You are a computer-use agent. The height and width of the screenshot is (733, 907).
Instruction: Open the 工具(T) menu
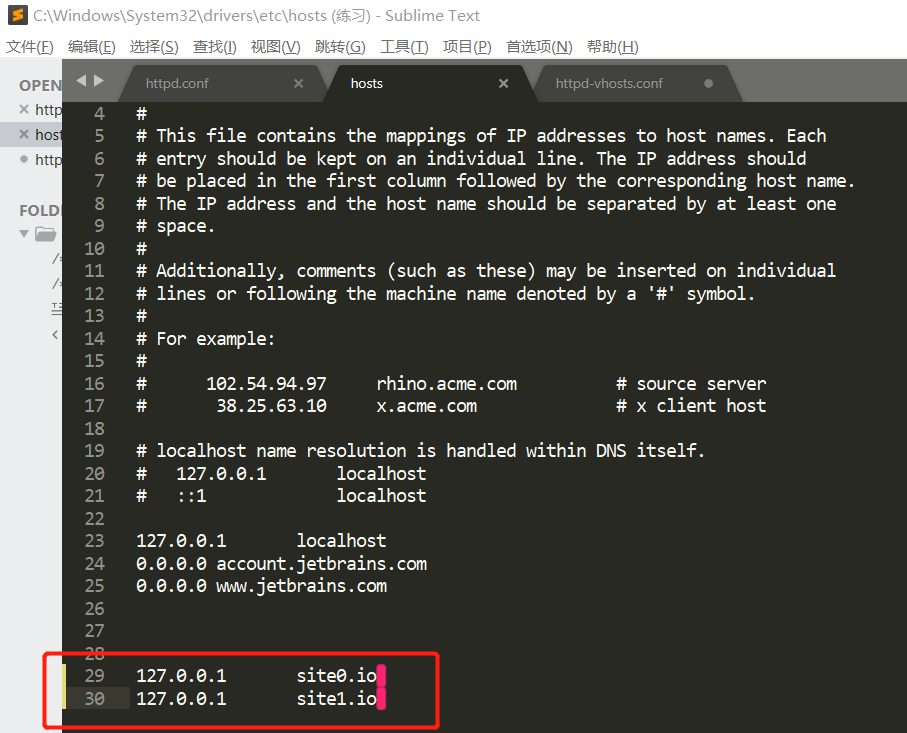[x=404, y=47]
